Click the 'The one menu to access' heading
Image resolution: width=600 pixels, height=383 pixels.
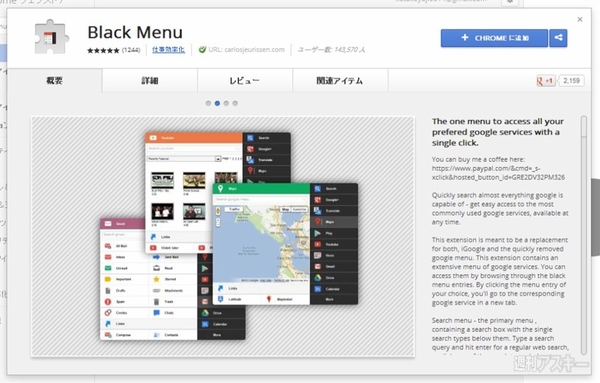click(497, 132)
